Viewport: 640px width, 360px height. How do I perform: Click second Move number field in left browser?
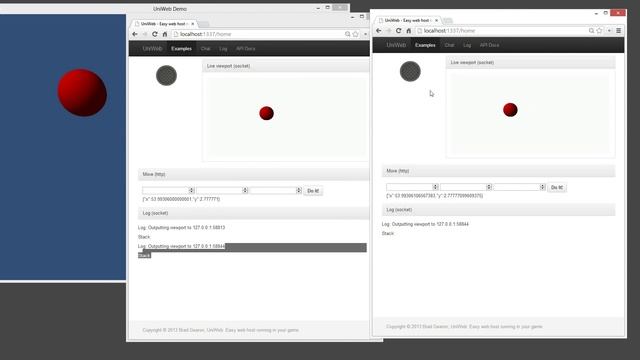coord(222,191)
